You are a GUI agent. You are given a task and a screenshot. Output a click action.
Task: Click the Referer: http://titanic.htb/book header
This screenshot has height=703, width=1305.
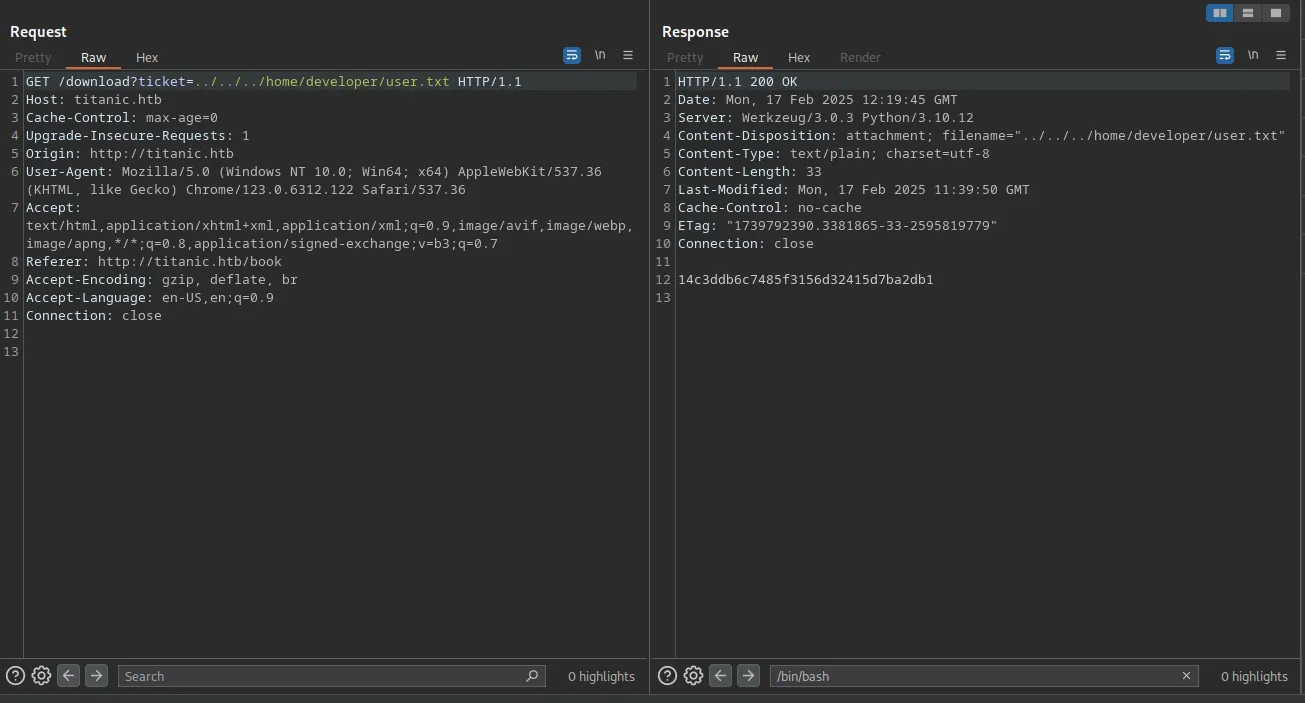[154, 262]
